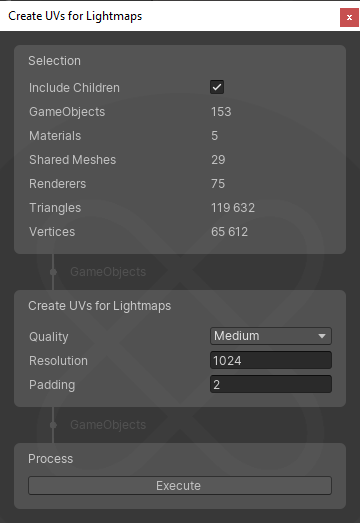Focus the Padding field showing 2
This screenshot has width=360, height=523.
click(x=271, y=384)
